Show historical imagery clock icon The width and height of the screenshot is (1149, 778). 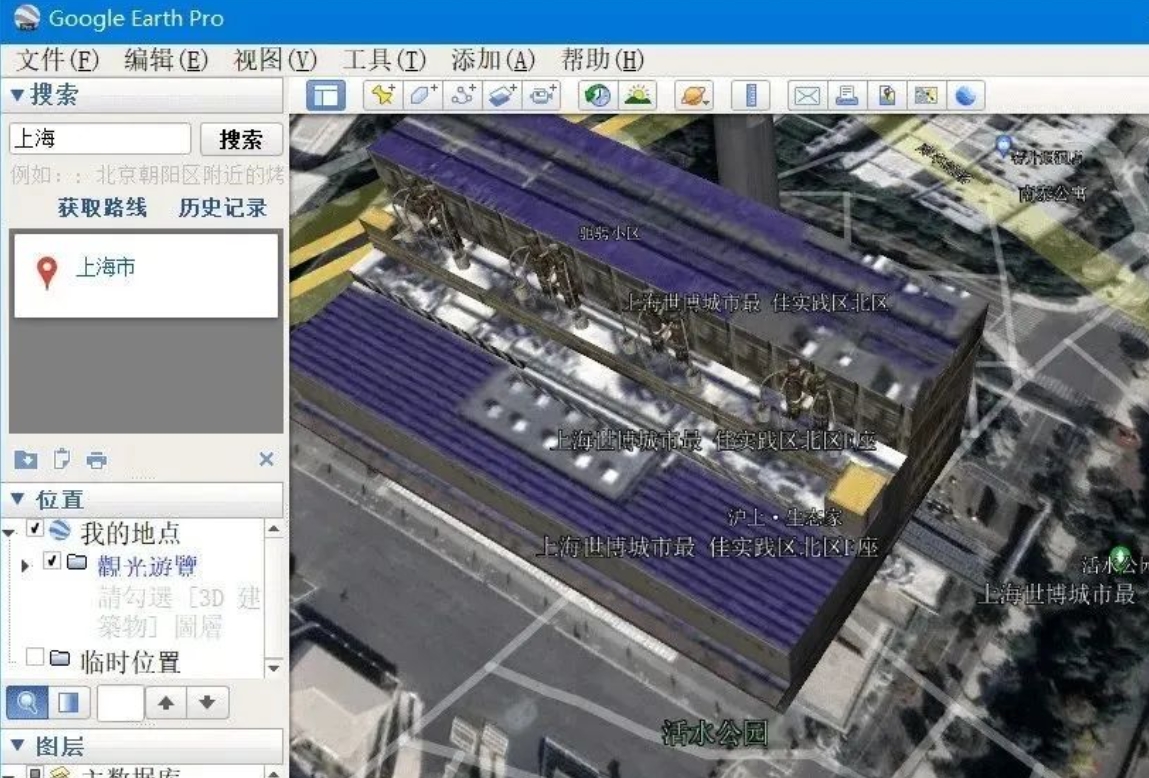pyautogui.click(x=598, y=95)
